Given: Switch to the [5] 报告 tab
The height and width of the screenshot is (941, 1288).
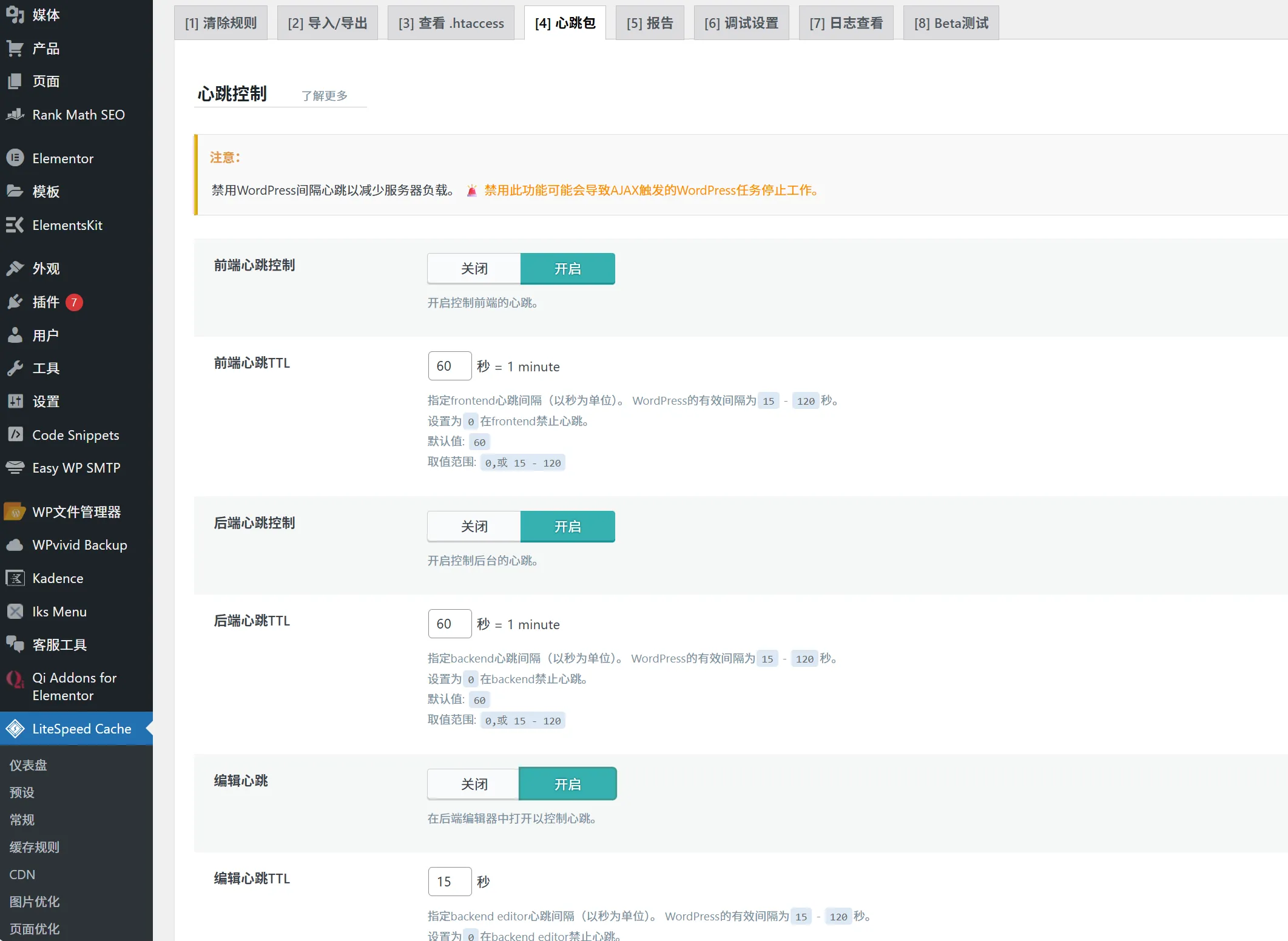Looking at the screenshot, I should coord(649,23).
